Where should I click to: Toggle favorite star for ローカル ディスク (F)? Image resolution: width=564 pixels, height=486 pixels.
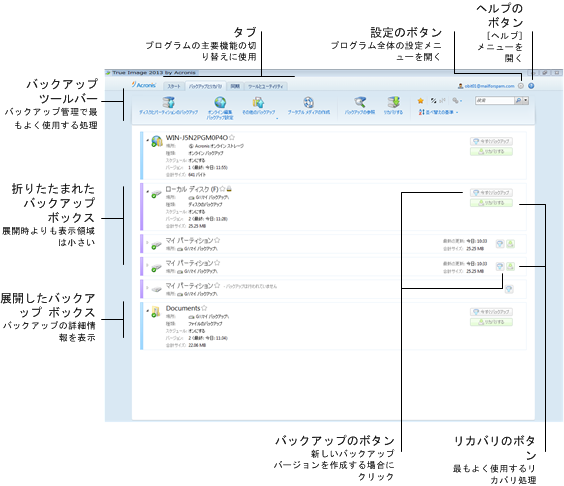pyautogui.click(x=223, y=189)
